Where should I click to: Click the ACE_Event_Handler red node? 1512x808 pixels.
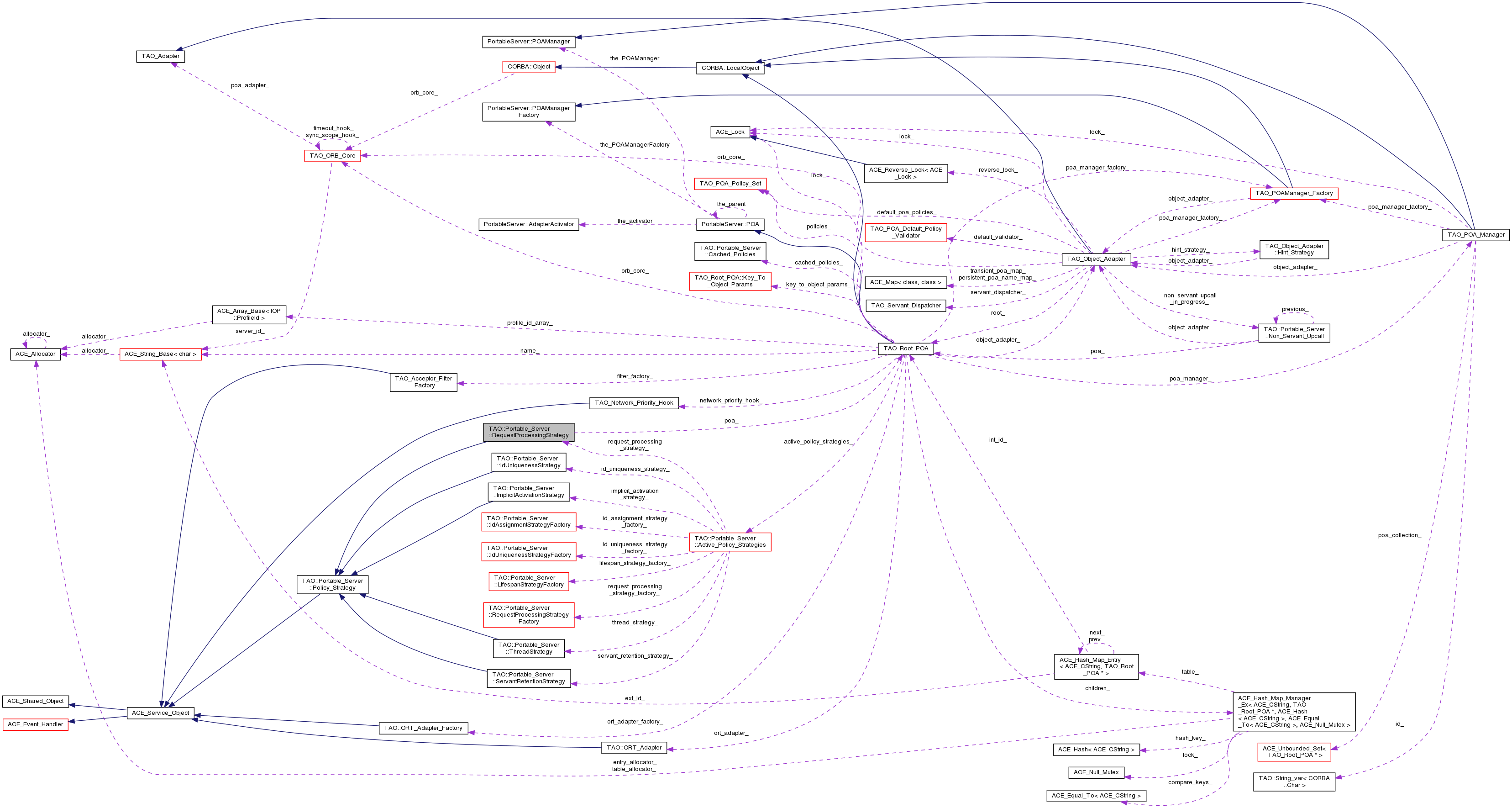35,724
